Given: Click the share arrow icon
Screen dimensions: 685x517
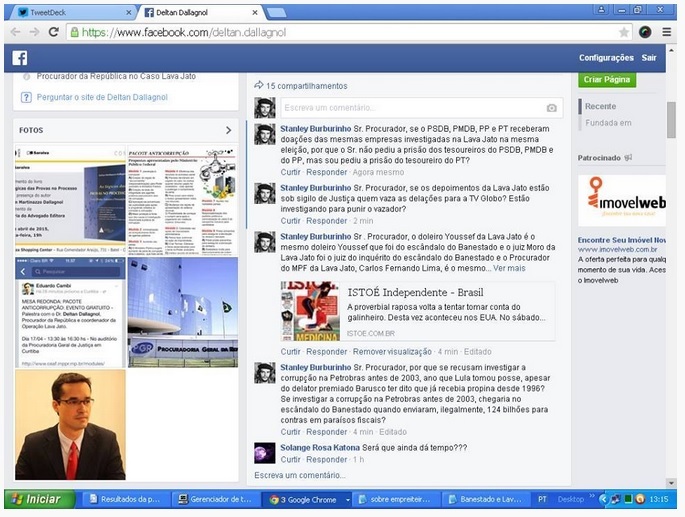Looking at the screenshot, I should [x=258, y=86].
